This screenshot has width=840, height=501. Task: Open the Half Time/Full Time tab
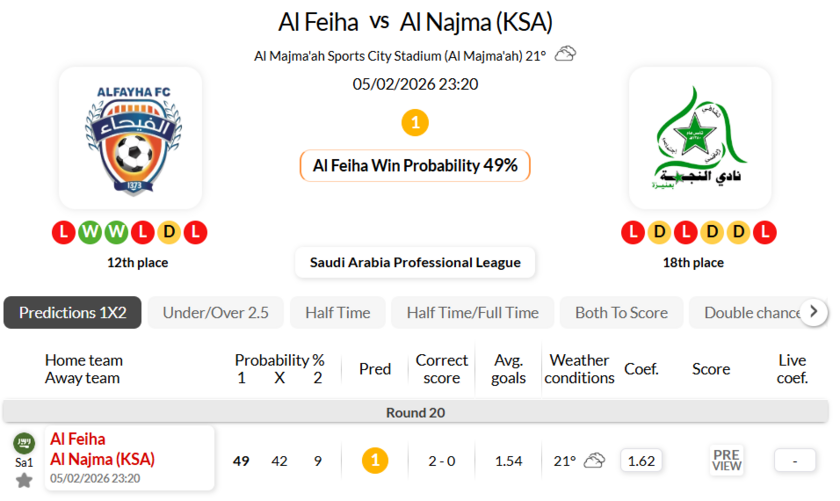point(472,313)
